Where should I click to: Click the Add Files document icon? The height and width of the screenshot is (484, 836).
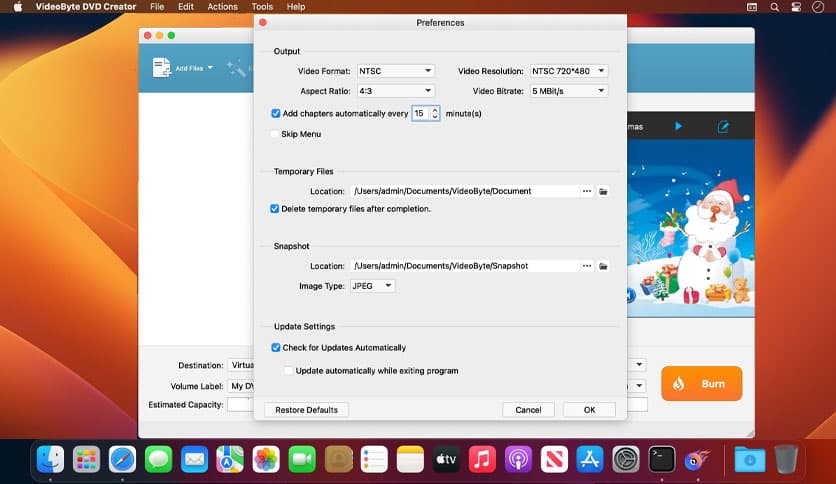pyautogui.click(x=161, y=68)
